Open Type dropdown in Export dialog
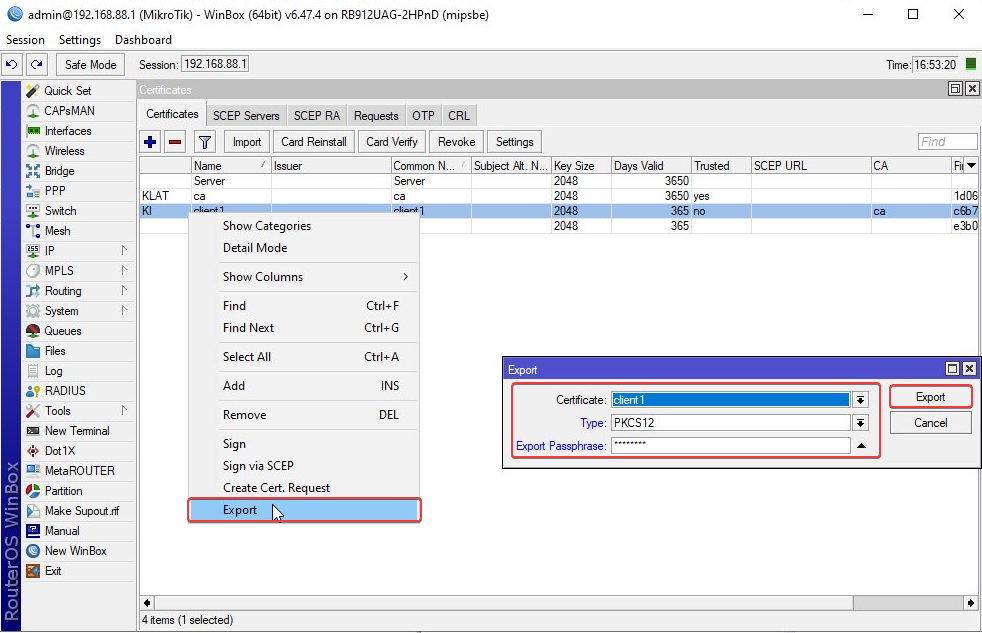 (861, 423)
